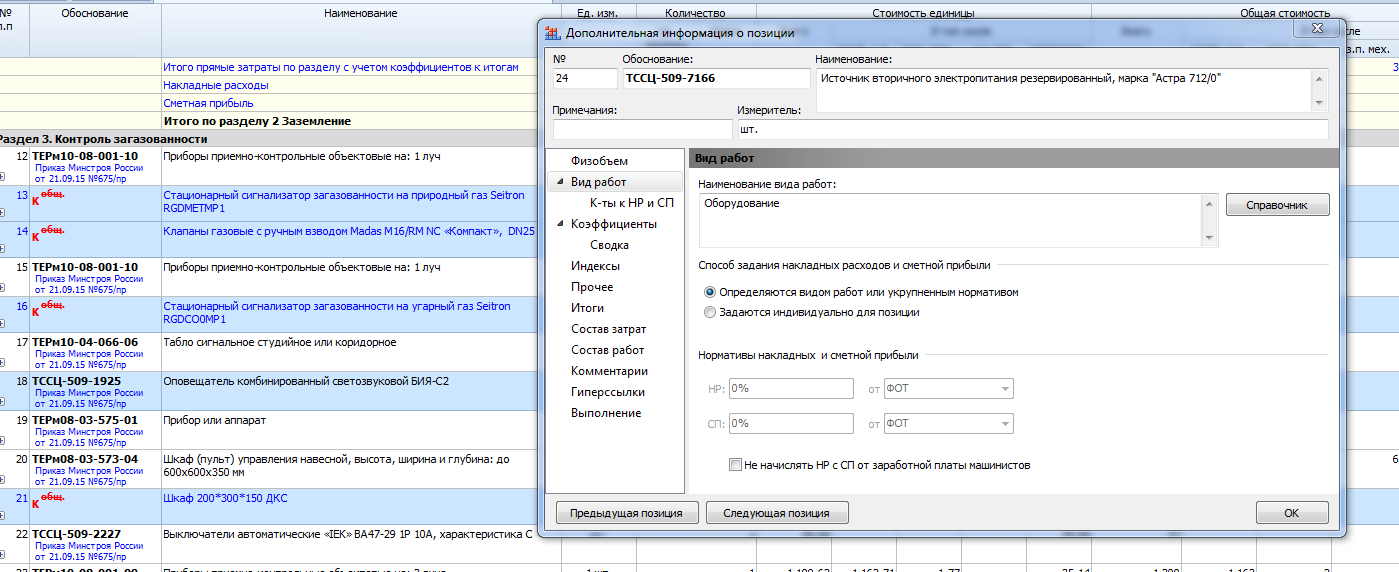Open the 'Выполнение' section
Screen dimensions: 1399x572
(x=606, y=413)
